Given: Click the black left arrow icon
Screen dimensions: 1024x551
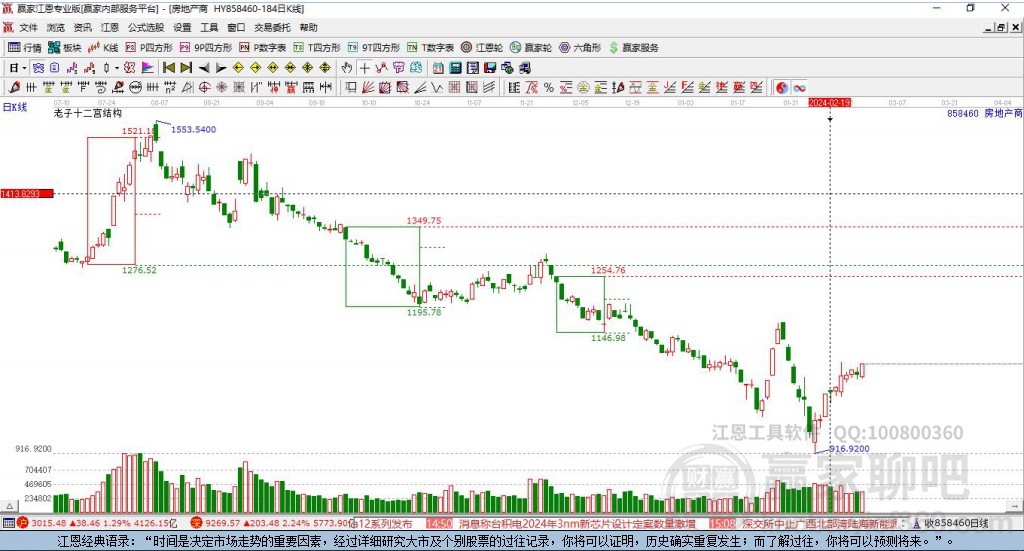Looking at the screenshot, I should (204, 68).
